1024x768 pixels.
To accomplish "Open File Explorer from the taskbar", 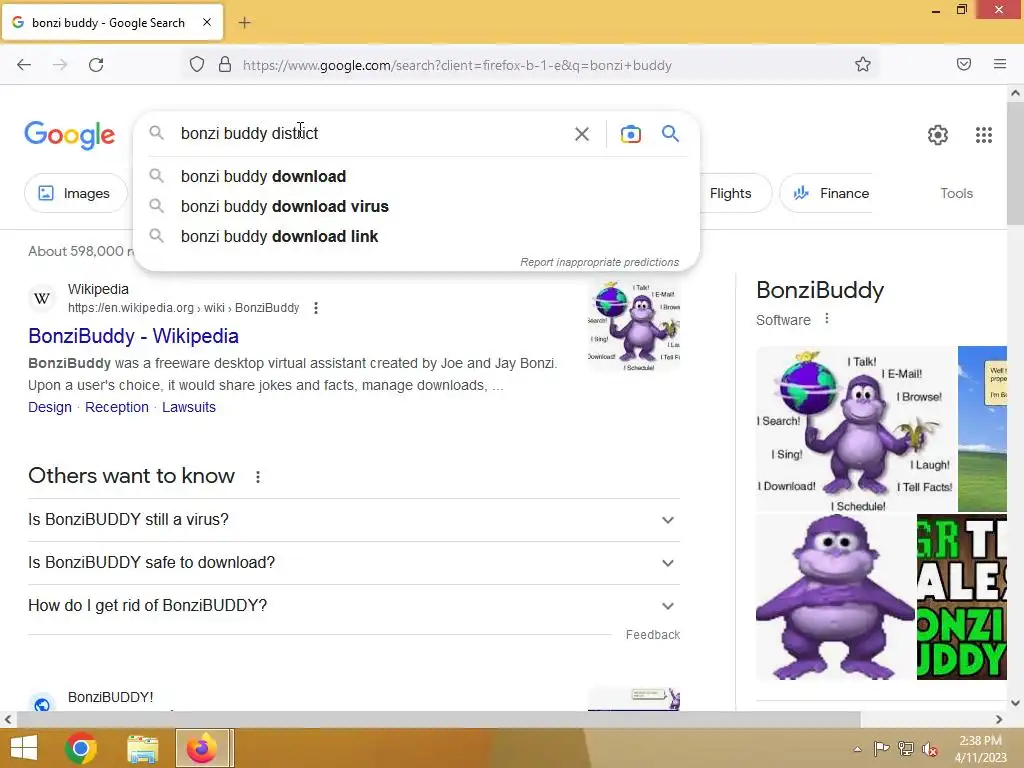I will 142,748.
